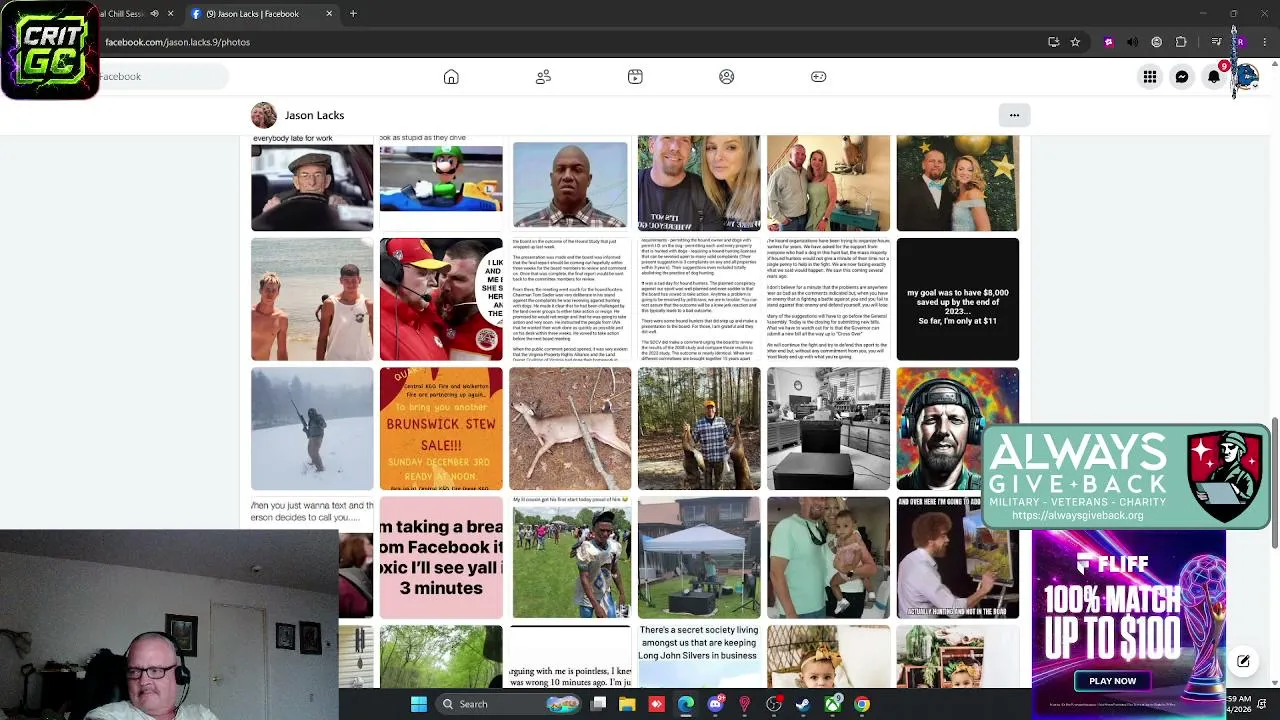Open Task View on the taskbar
This screenshot has width=1280, height=720.
pos(598,704)
